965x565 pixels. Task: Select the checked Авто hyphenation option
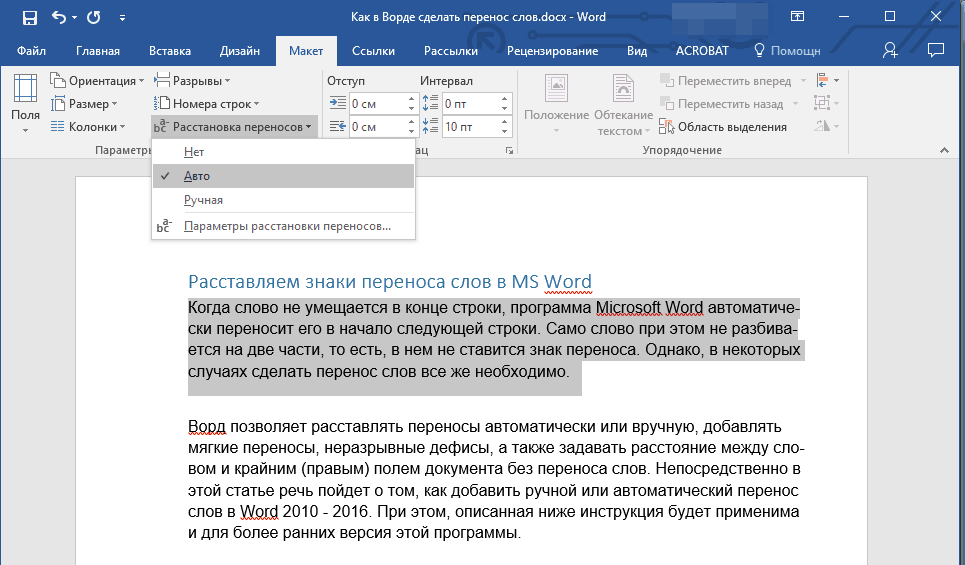coord(283,176)
